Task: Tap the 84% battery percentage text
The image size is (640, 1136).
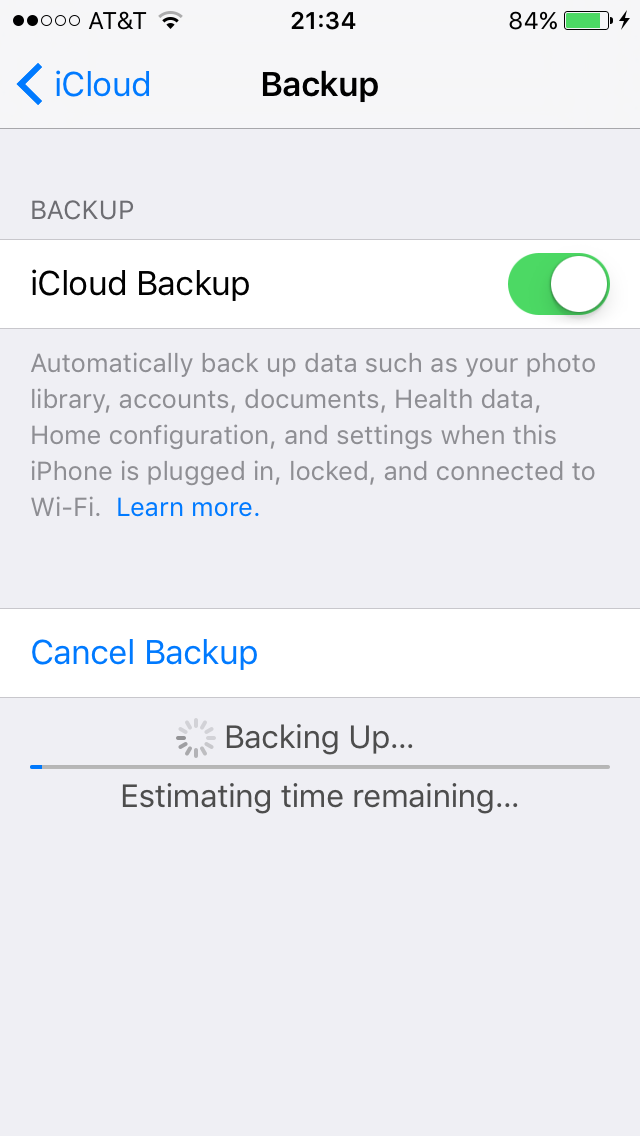Action: pyautogui.click(x=533, y=21)
